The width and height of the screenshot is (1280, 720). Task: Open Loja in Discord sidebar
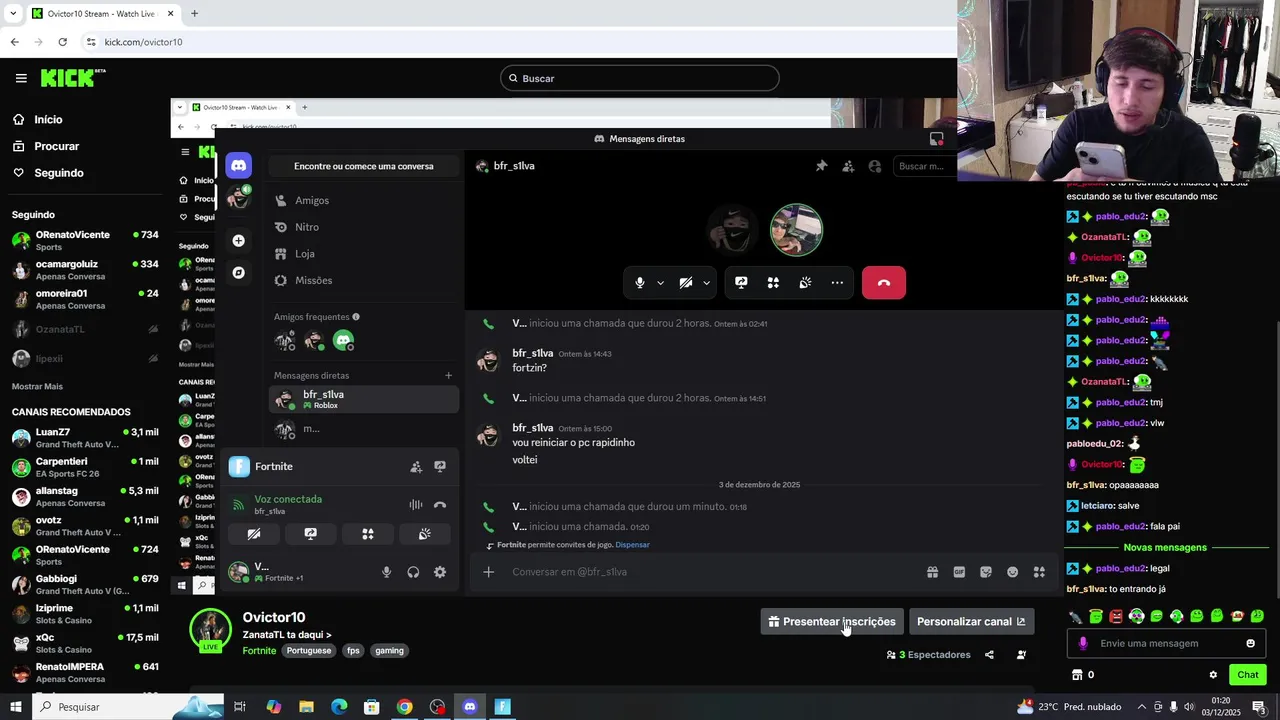365,254
